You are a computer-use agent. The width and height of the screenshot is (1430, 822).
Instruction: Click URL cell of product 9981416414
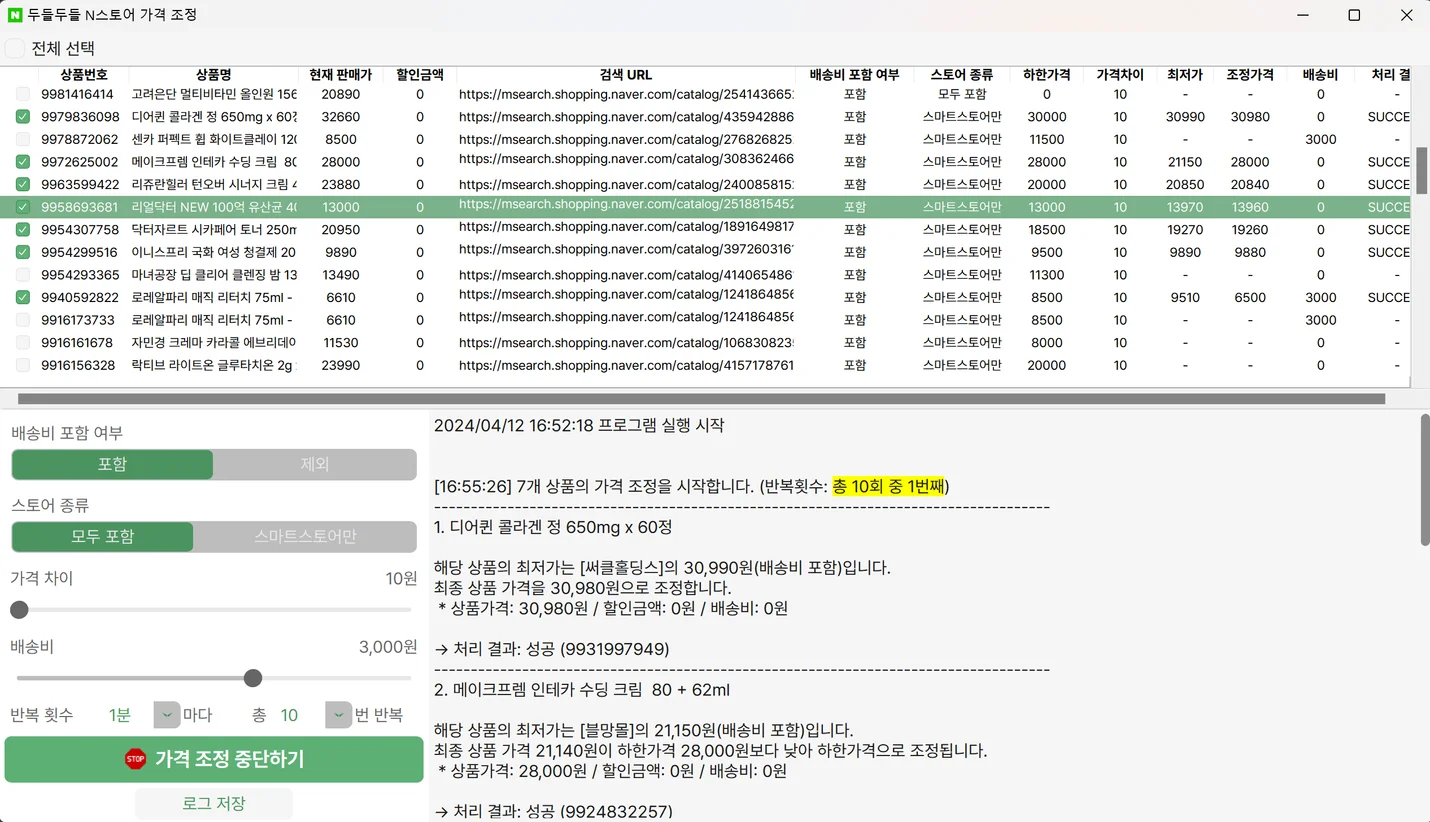pos(626,94)
